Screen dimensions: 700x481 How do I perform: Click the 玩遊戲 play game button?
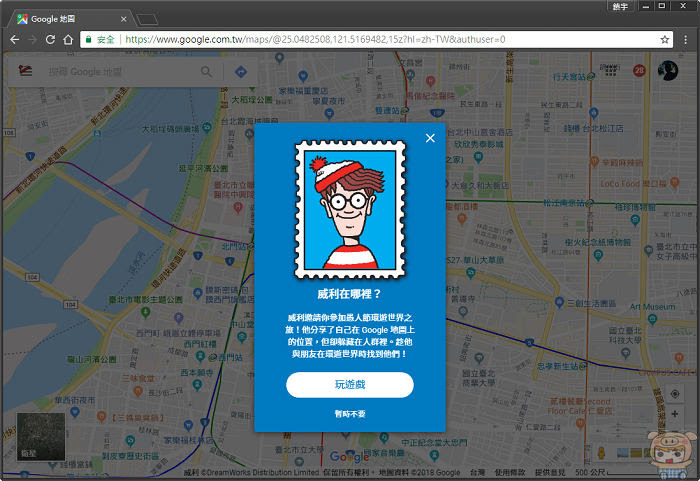coord(350,385)
